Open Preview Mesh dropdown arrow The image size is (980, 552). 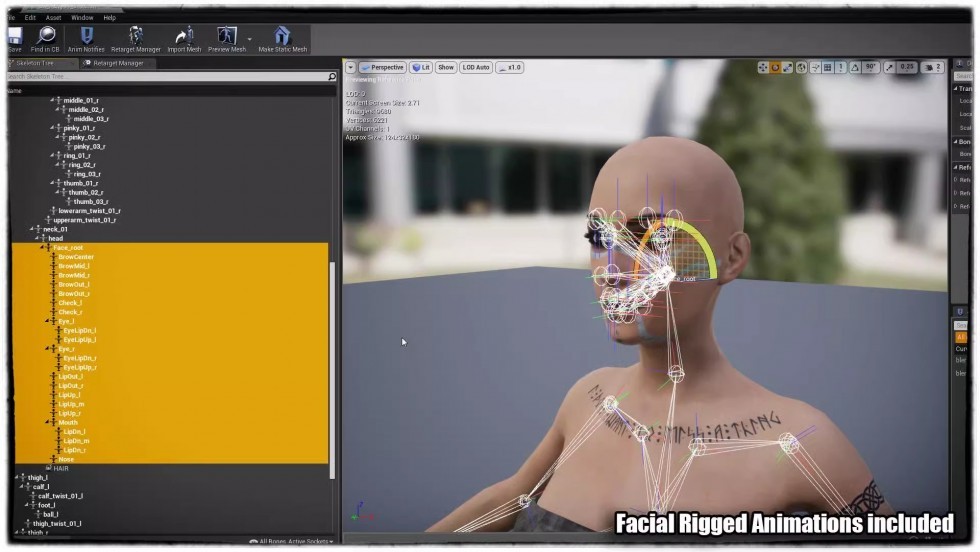tap(249, 39)
